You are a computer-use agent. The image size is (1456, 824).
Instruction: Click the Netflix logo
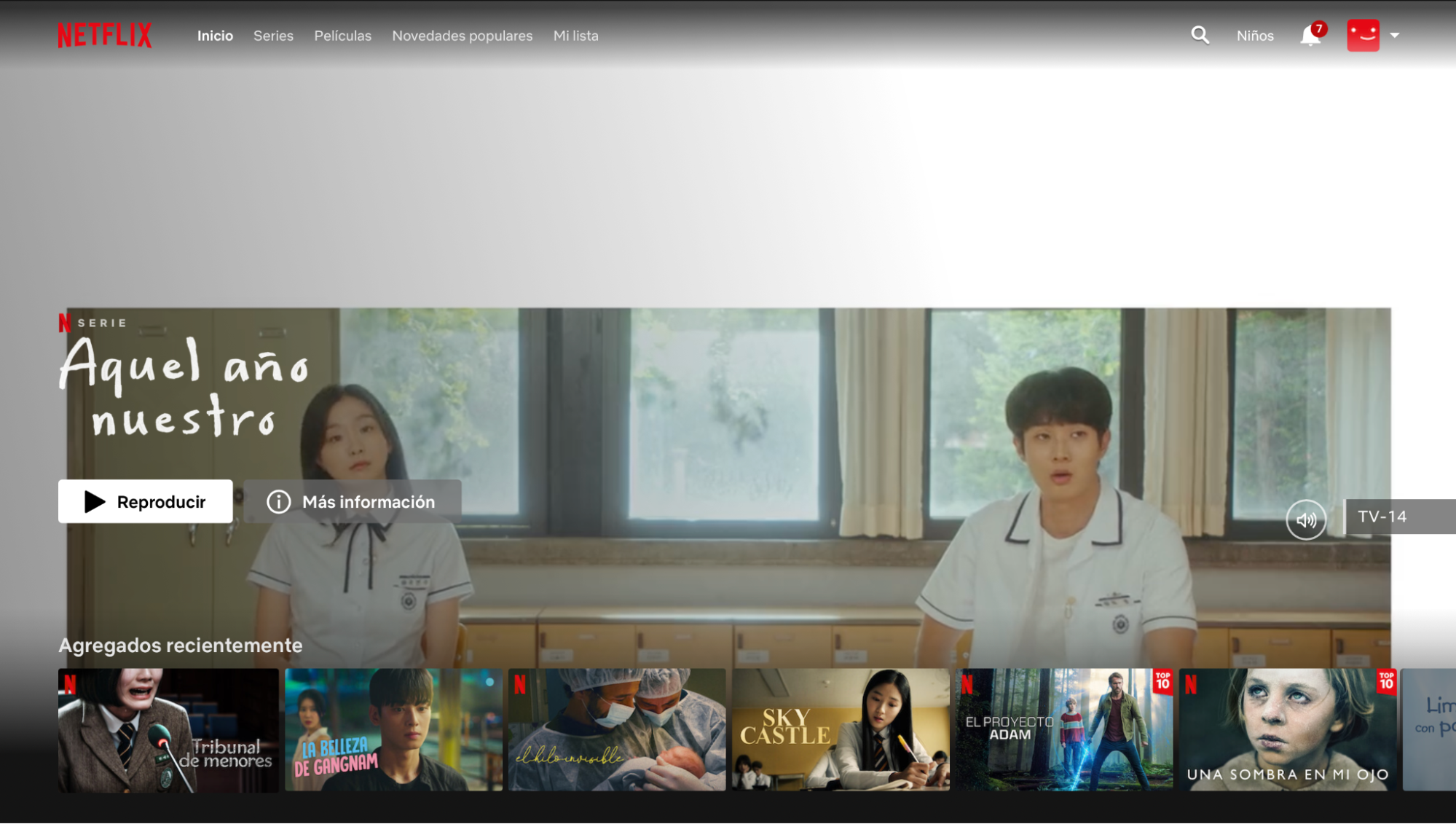click(105, 35)
